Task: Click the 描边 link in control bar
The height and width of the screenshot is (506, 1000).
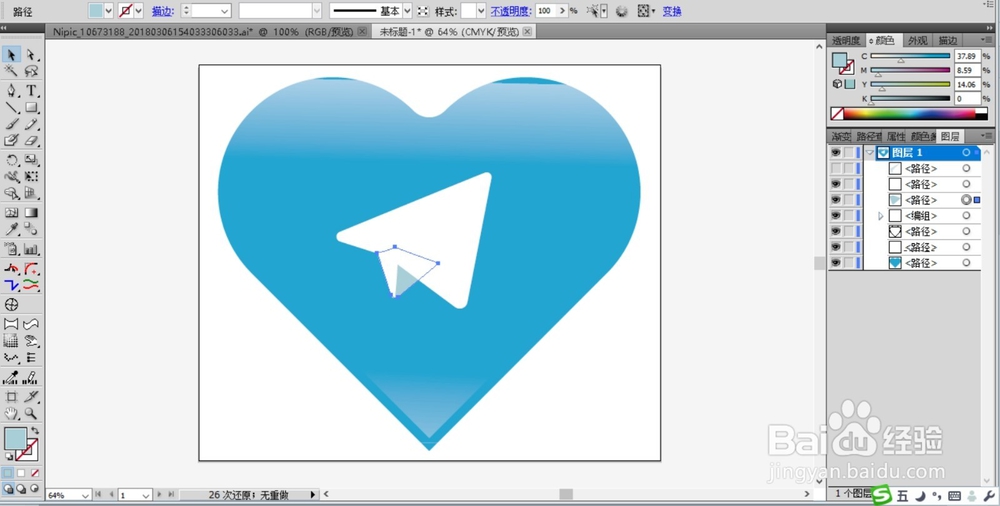Action: pos(163,11)
